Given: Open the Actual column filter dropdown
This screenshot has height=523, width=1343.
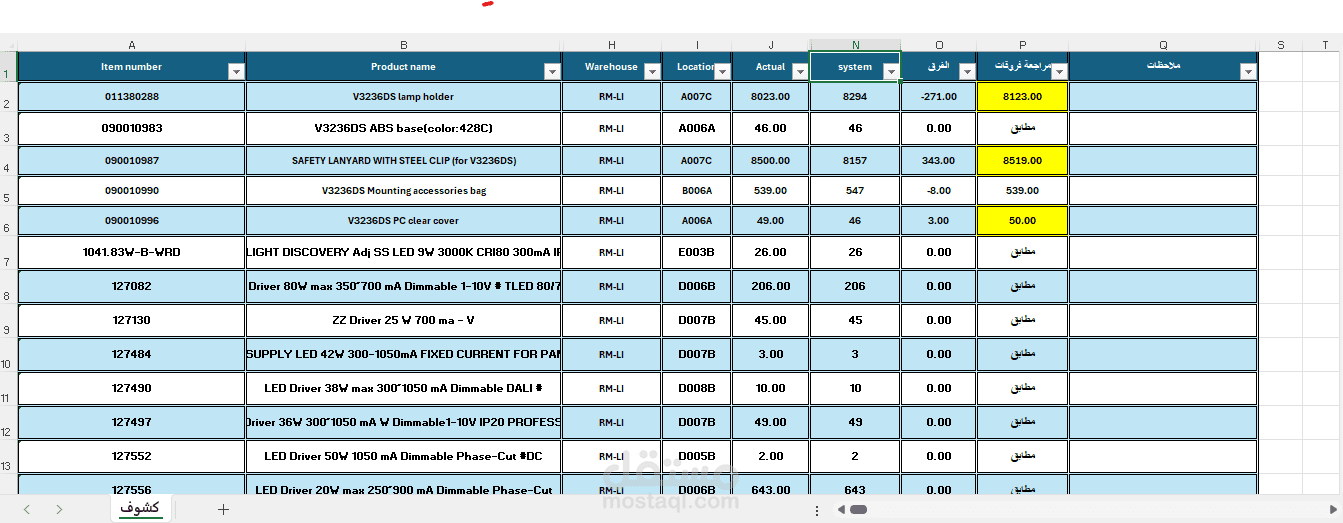Looking at the screenshot, I should click(x=800, y=71).
